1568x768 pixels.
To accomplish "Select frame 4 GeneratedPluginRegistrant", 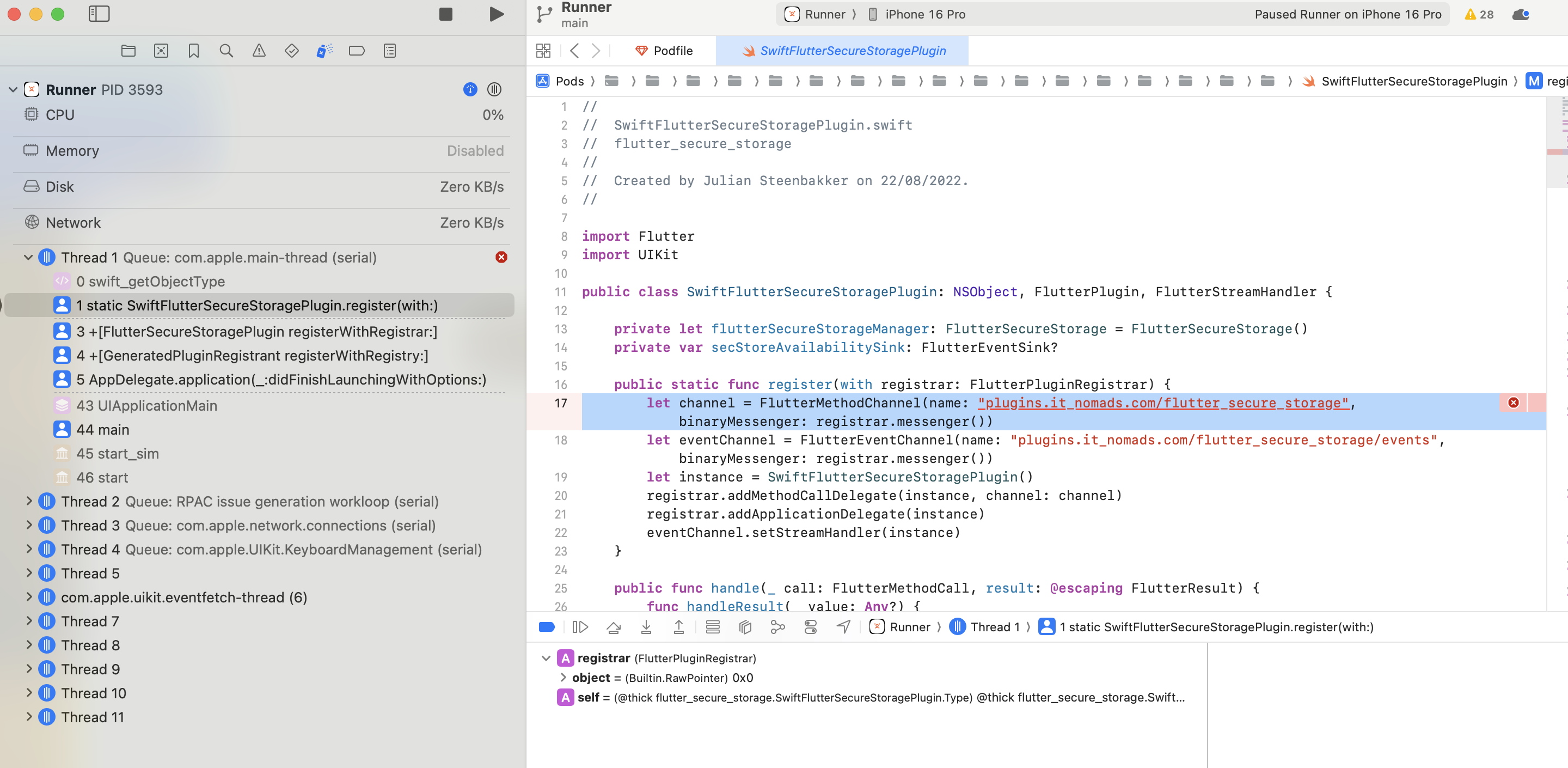I will [241, 355].
